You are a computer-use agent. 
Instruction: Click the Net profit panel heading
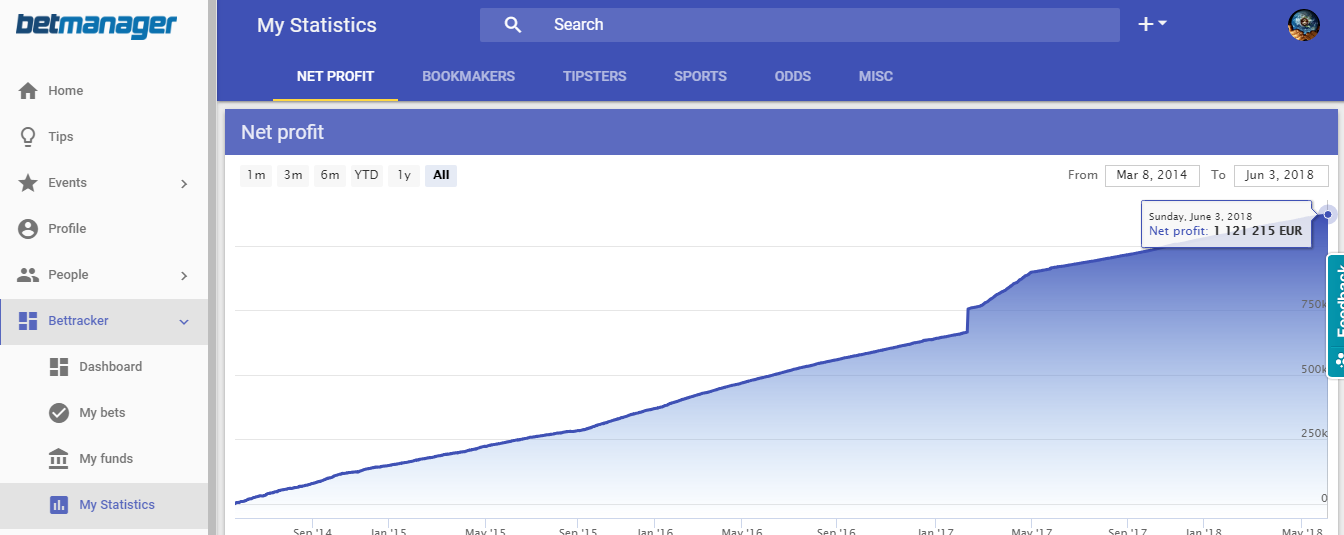283,132
